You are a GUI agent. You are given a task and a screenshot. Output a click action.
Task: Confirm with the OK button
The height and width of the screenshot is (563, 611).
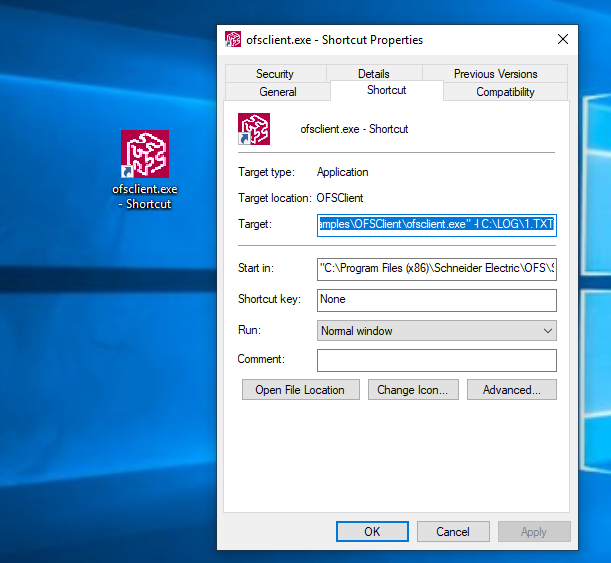pyautogui.click(x=372, y=531)
